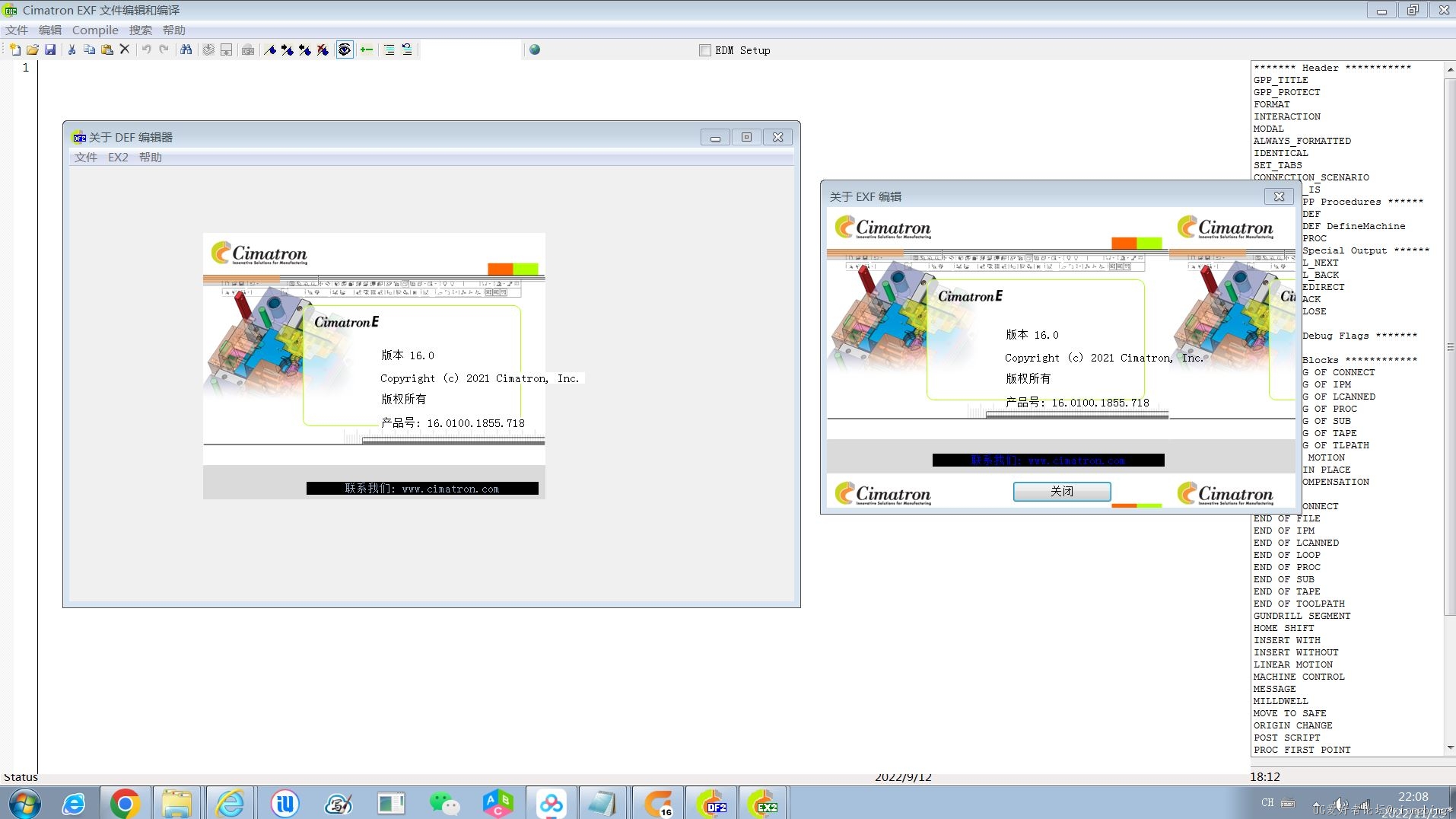This screenshot has height=819, width=1456.
Task: Switch to the DF2 app in taskbar
Action: point(711,804)
